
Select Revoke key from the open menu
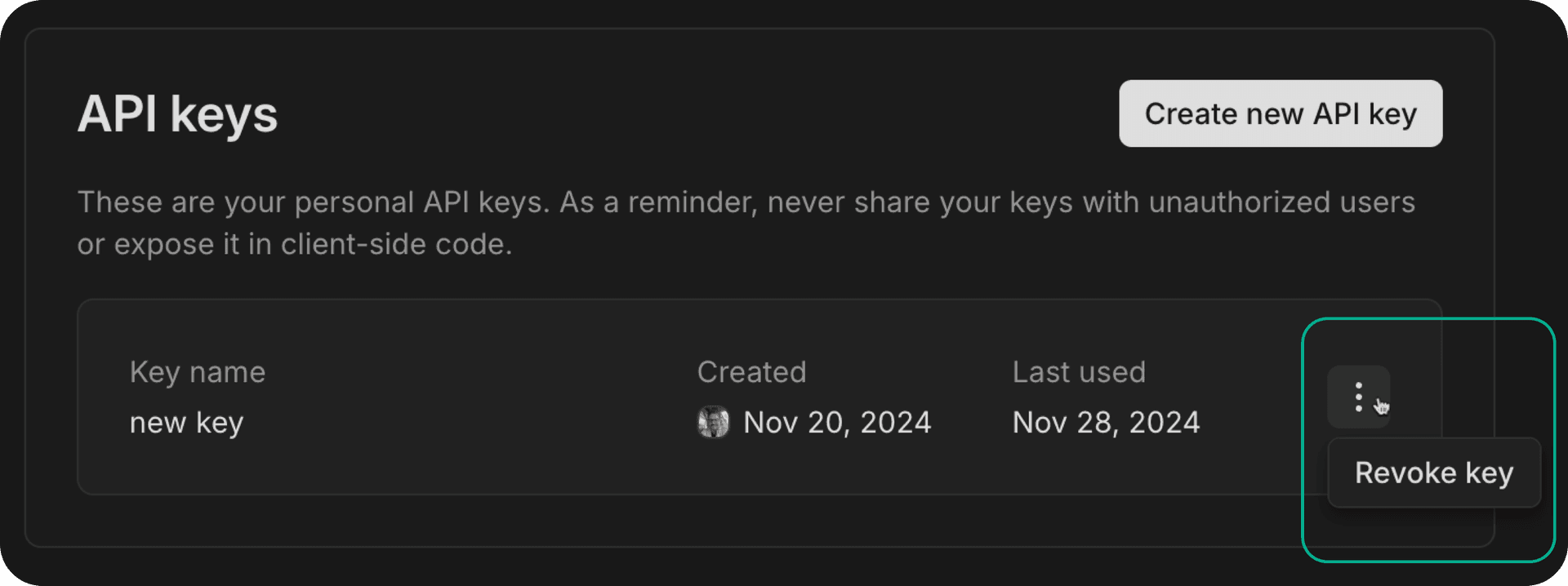pos(1433,472)
